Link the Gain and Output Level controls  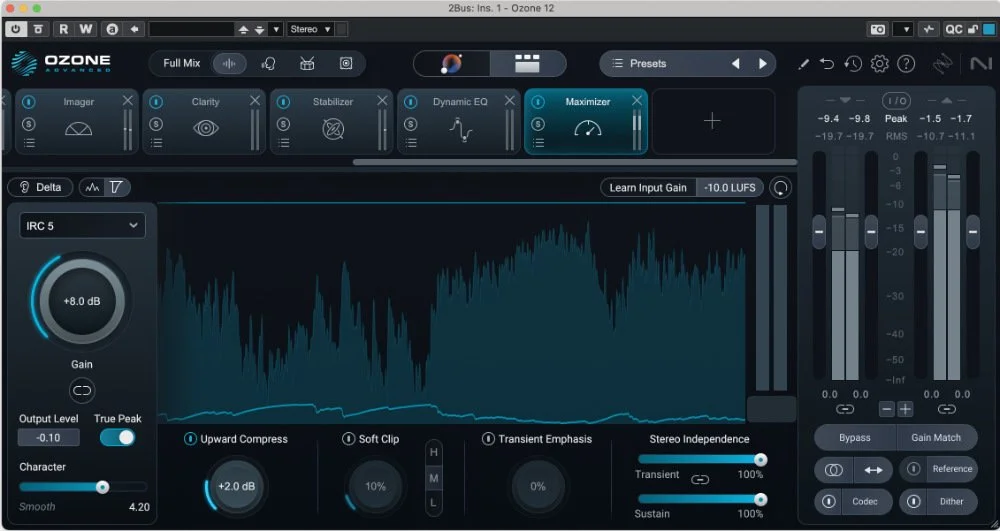pyautogui.click(x=82, y=391)
